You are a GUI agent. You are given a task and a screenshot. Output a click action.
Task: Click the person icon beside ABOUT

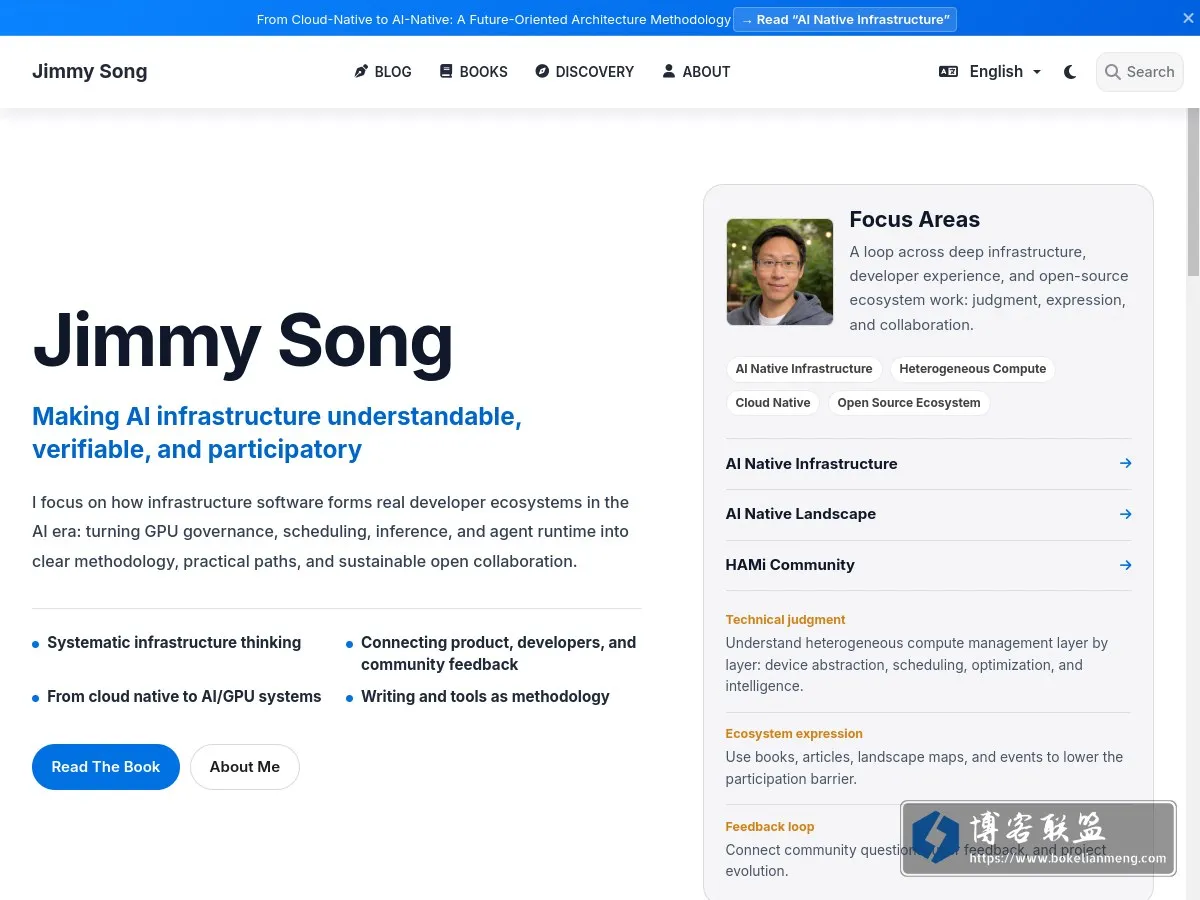click(669, 71)
